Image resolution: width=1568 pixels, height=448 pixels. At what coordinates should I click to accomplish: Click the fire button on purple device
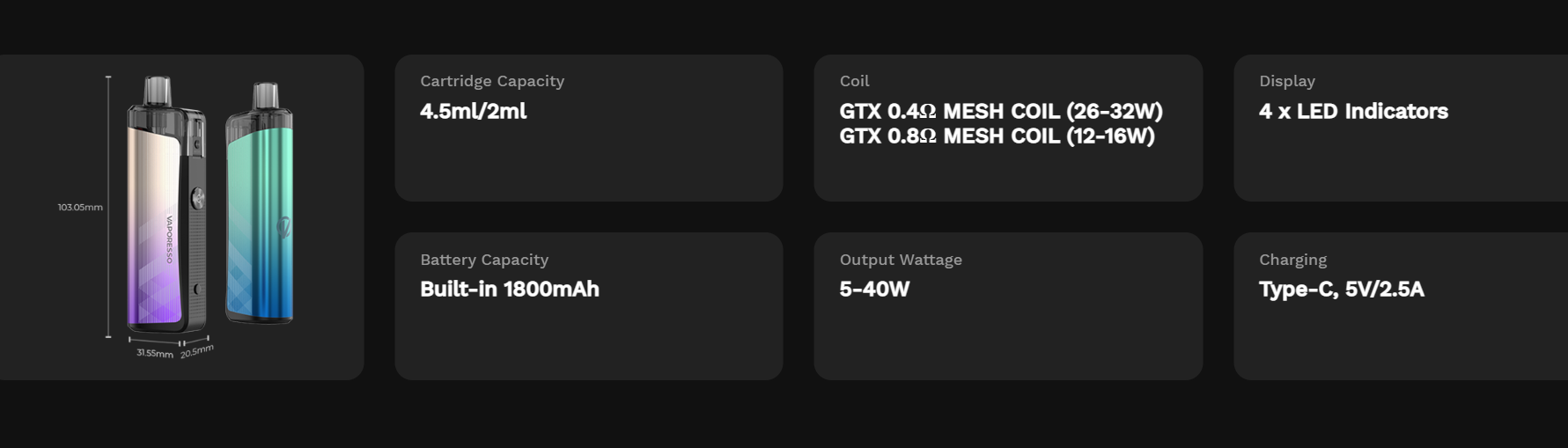click(x=197, y=198)
